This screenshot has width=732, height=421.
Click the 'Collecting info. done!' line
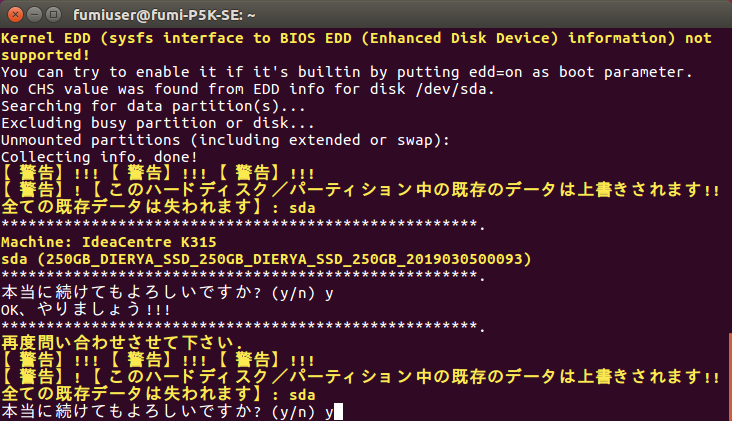click(x=99, y=157)
